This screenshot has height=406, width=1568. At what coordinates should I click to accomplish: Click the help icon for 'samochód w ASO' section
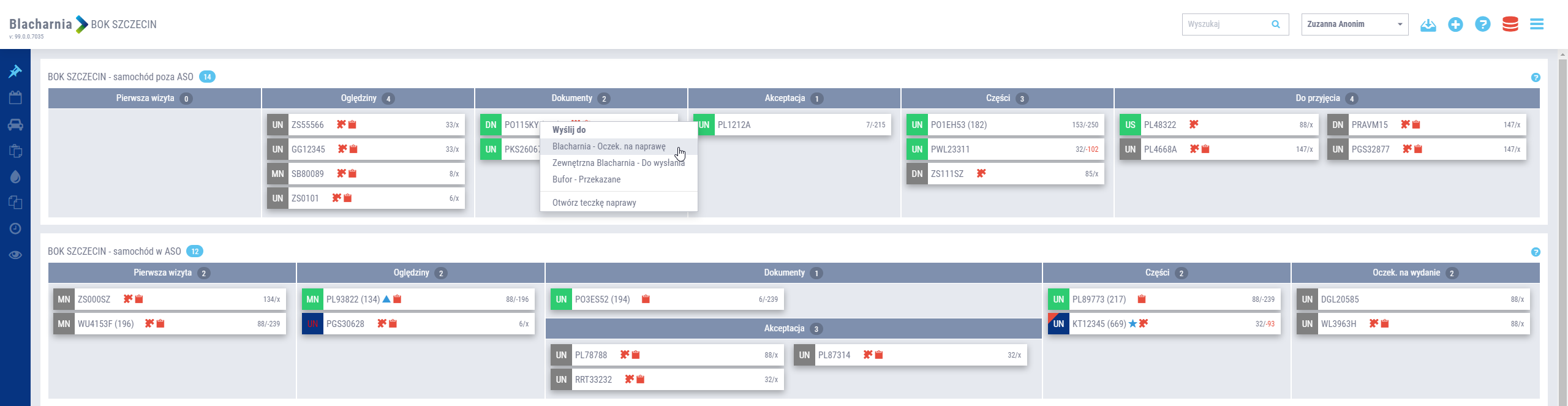pyautogui.click(x=1535, y=252)
